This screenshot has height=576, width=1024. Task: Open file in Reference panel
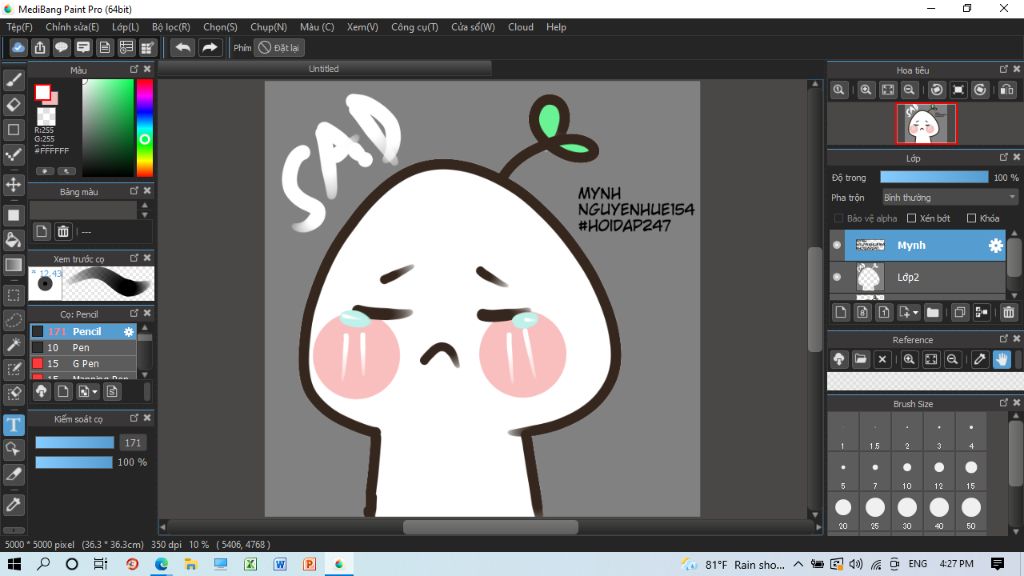click(x=861, y=359)
